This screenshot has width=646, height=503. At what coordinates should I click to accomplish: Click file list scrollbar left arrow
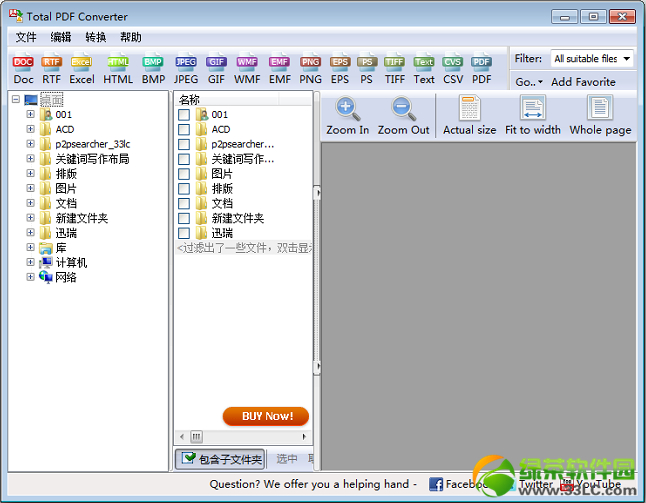[182, 437]
